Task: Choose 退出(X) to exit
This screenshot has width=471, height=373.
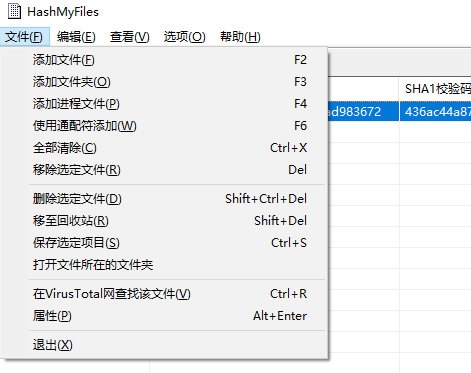Action: 165,345
